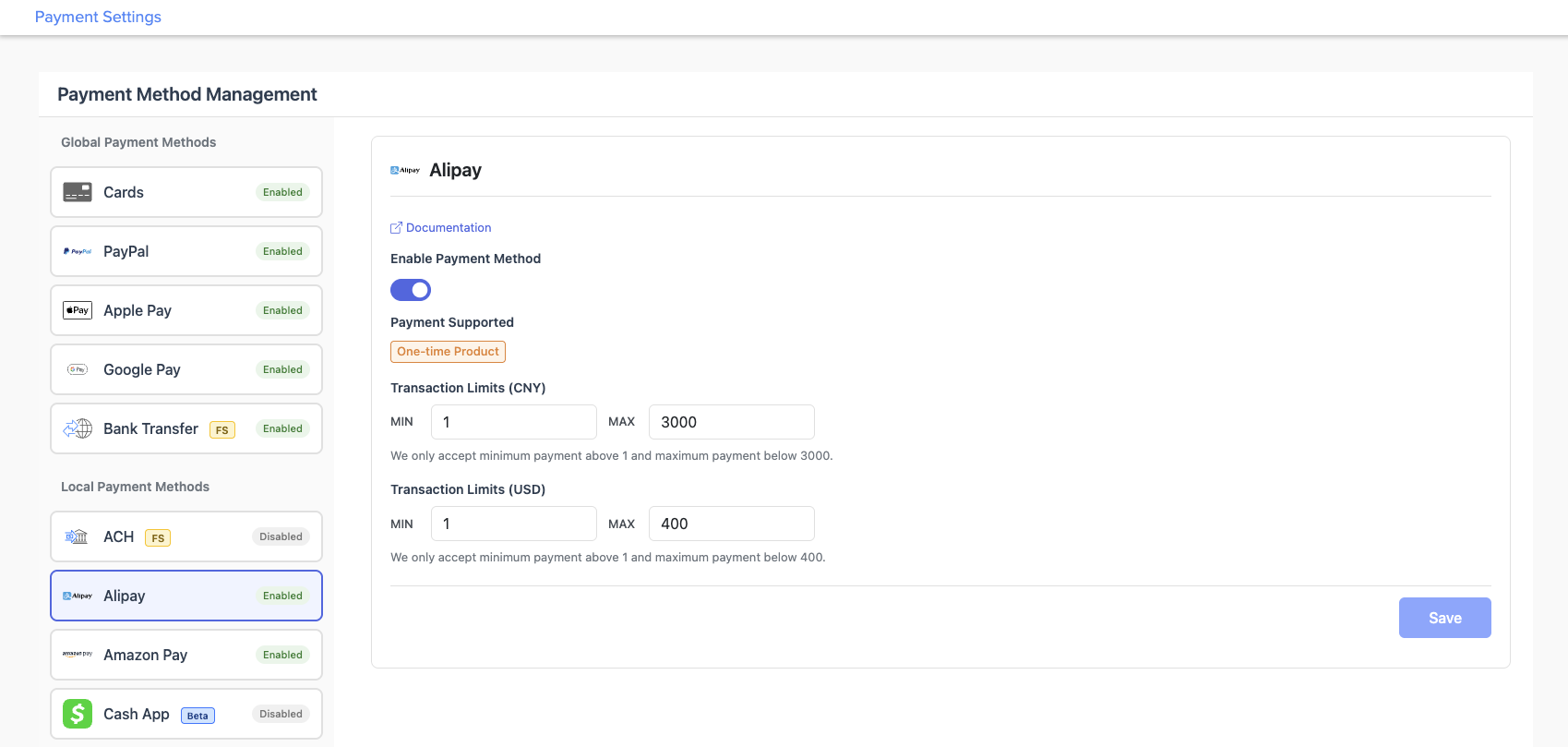Click the ACH bank building icon
Screen dimensions: 1568x747
(78, 536)
